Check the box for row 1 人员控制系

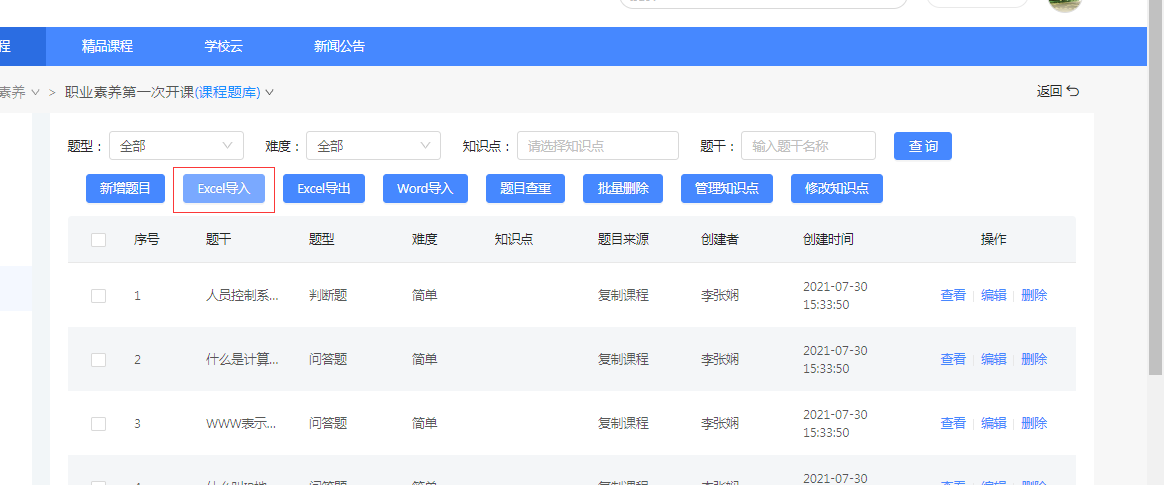click(x=98, y=296)
